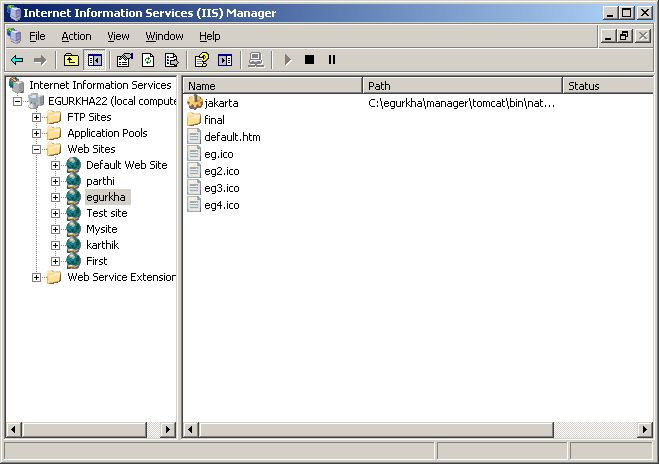Viewport: 659px width, 464px height.
Task: Click the eg2.ico file icon
Action: 194,171
